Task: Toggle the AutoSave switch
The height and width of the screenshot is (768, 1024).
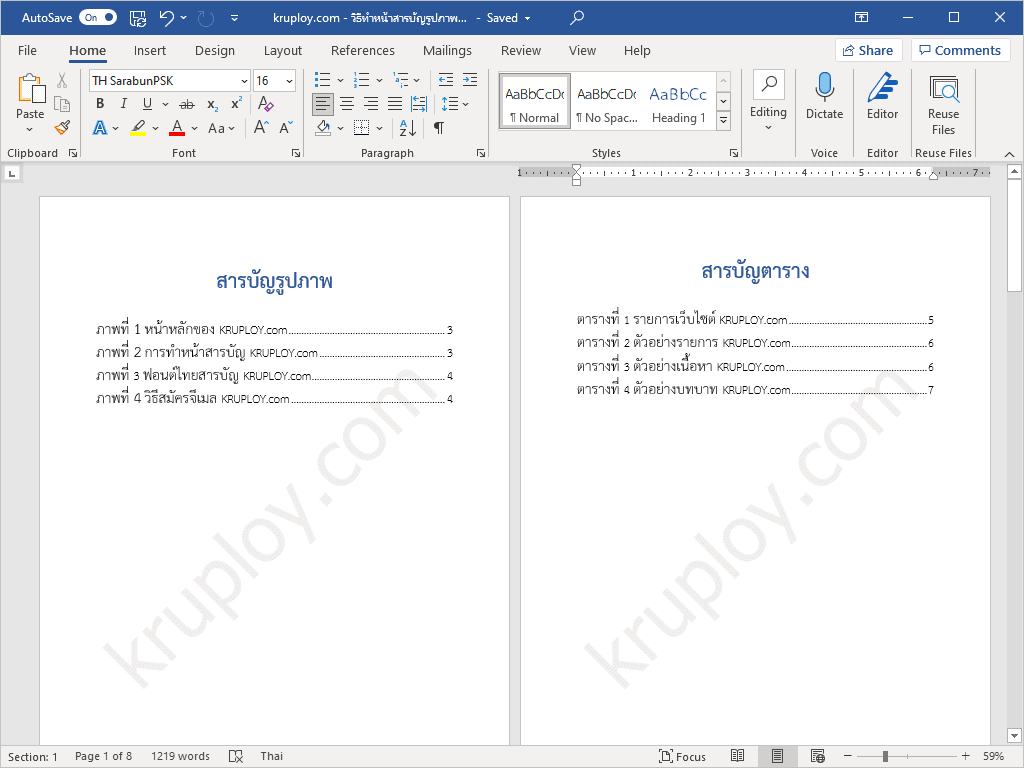Action: [x=97, y=18]
